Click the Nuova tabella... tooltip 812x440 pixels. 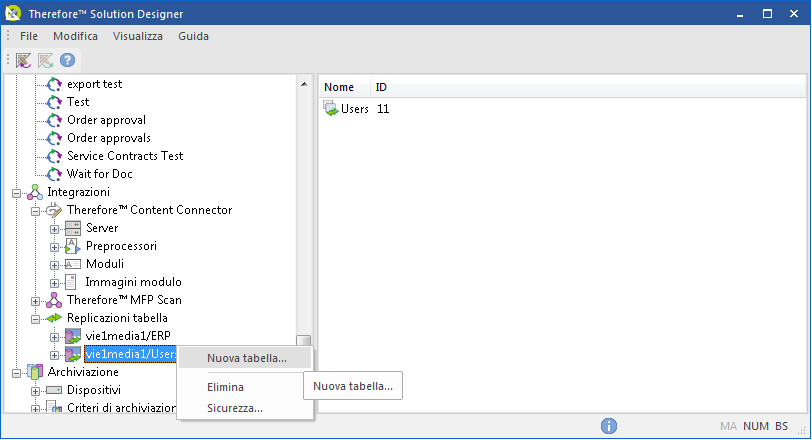353,386
